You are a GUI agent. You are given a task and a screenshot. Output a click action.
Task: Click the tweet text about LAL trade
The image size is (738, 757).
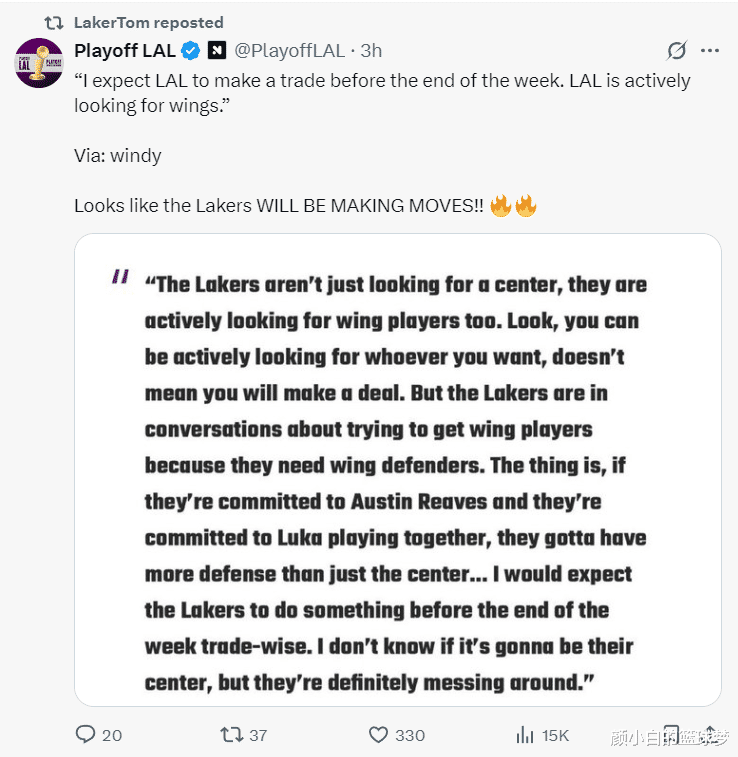coord(382,93)
